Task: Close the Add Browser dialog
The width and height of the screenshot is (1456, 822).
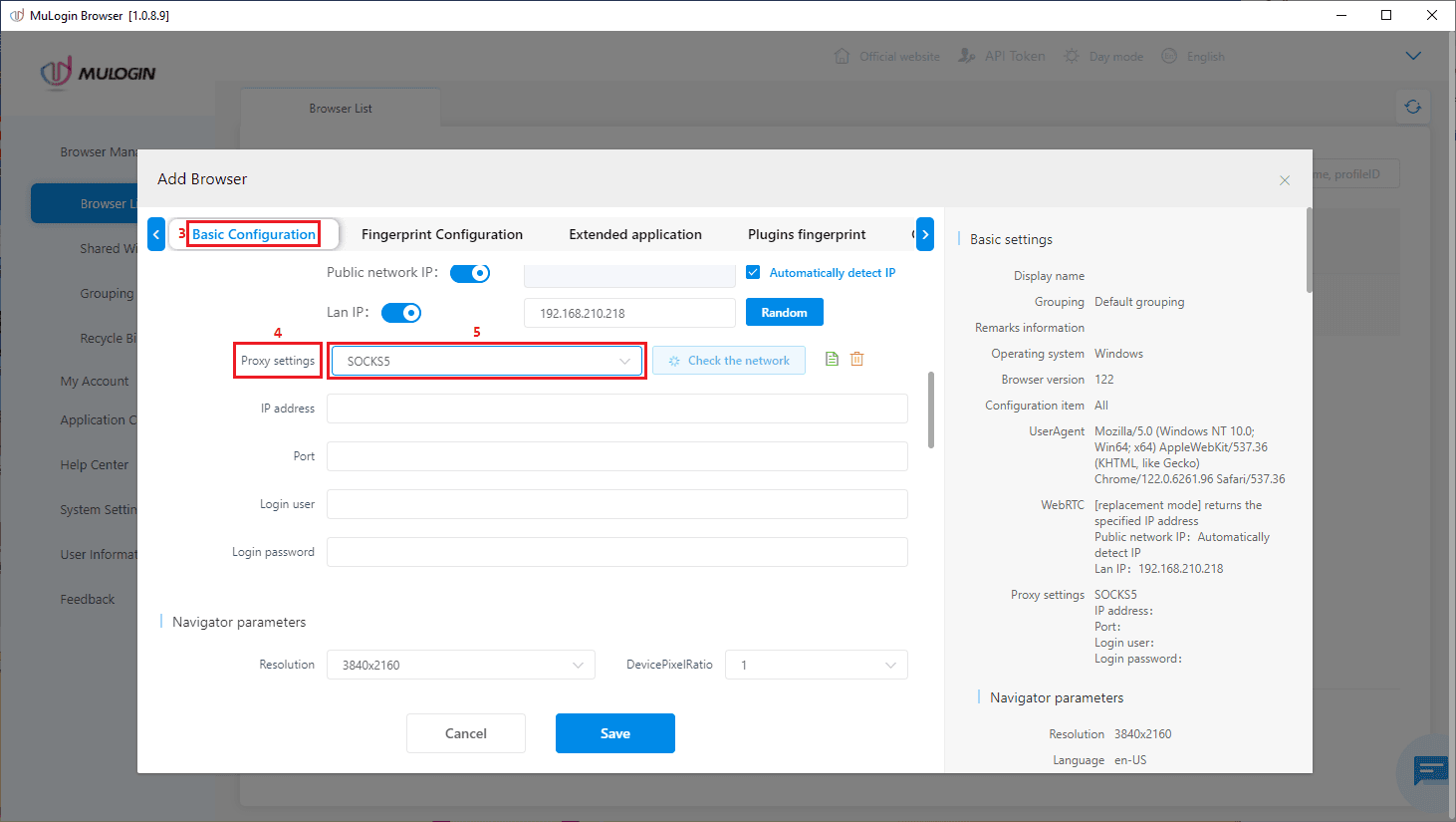Action: [1285, 180]
